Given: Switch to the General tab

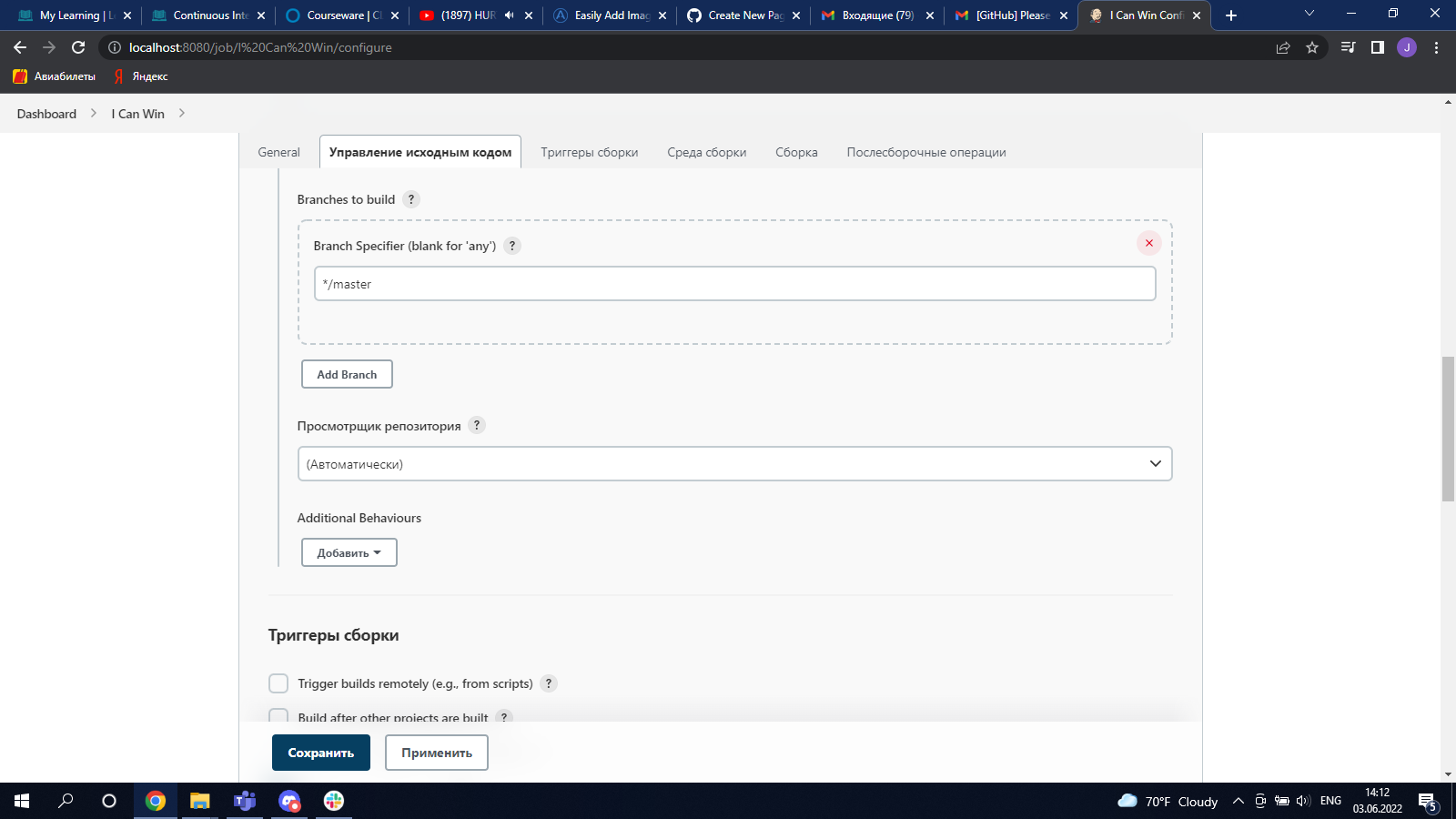Looking at the screenshot, I should 278,152.
